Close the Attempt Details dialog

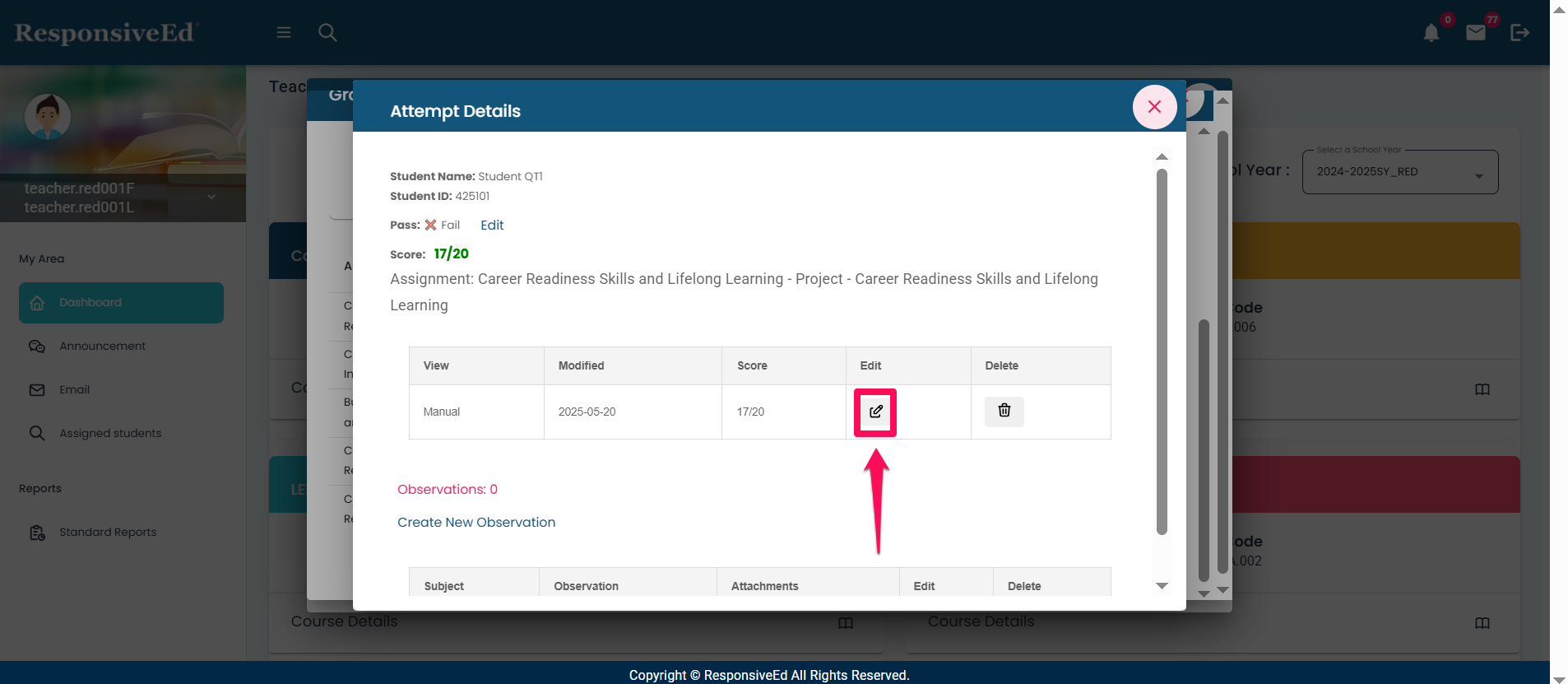(x=1153, y=107)
